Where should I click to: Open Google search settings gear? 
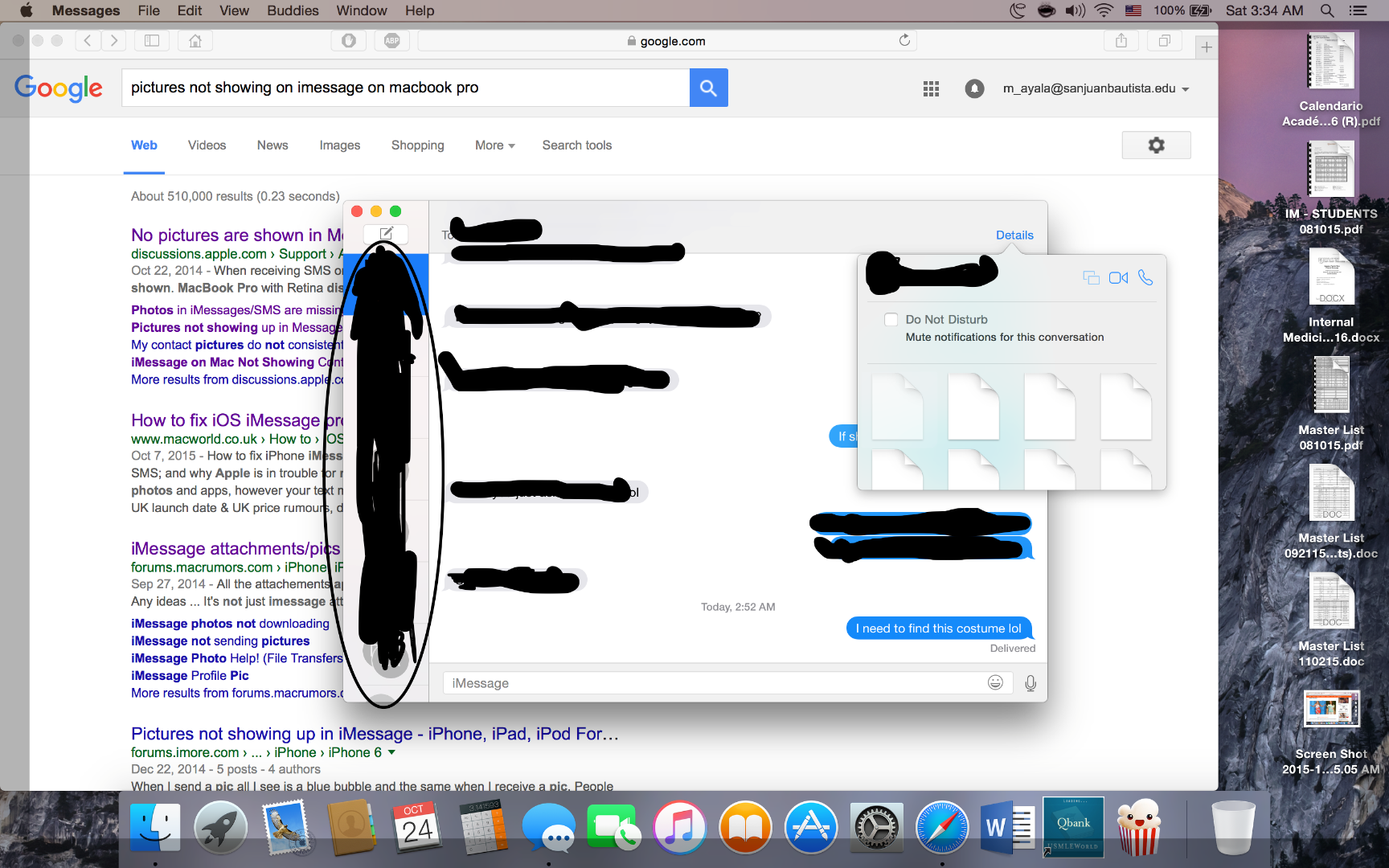1156,145
